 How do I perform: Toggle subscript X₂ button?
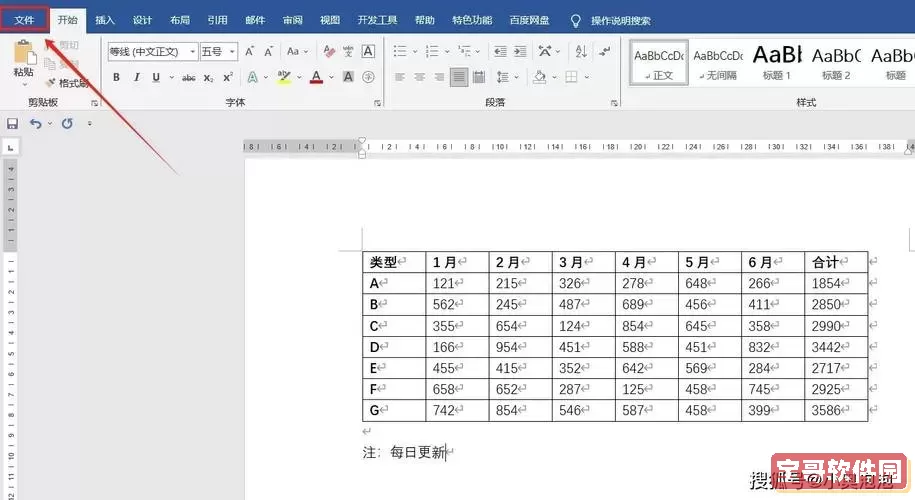[208, 77]
